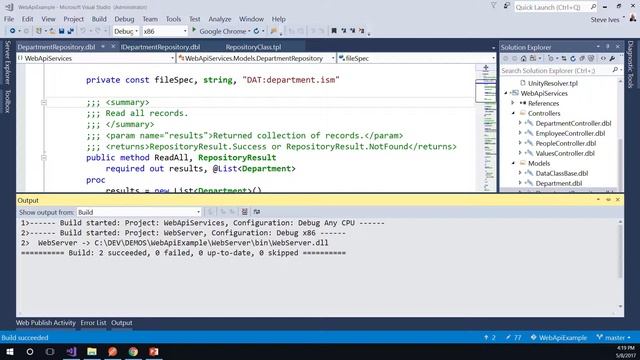The image size is (640, 360).
Task: Click the Steve Ives account name
Action: (605, 19)
